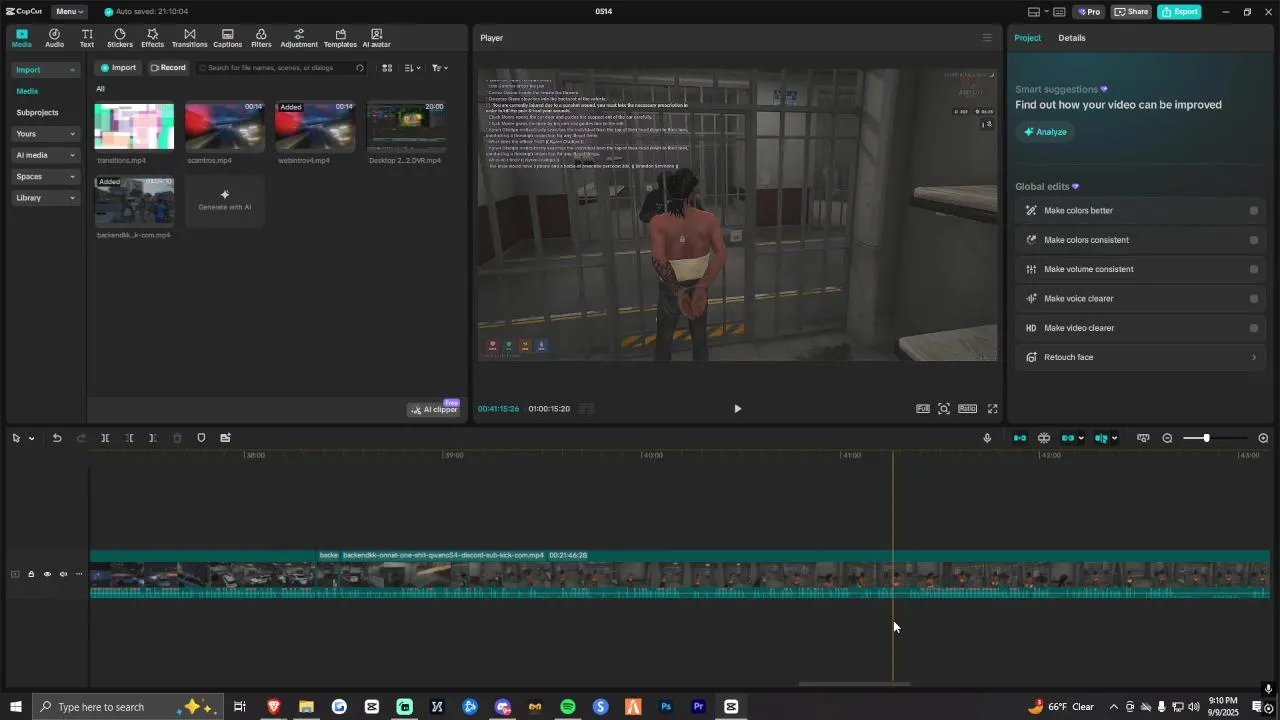Screen dimensions: 1280x720
Task: Open the Filters tab
Action: (261, 38)
